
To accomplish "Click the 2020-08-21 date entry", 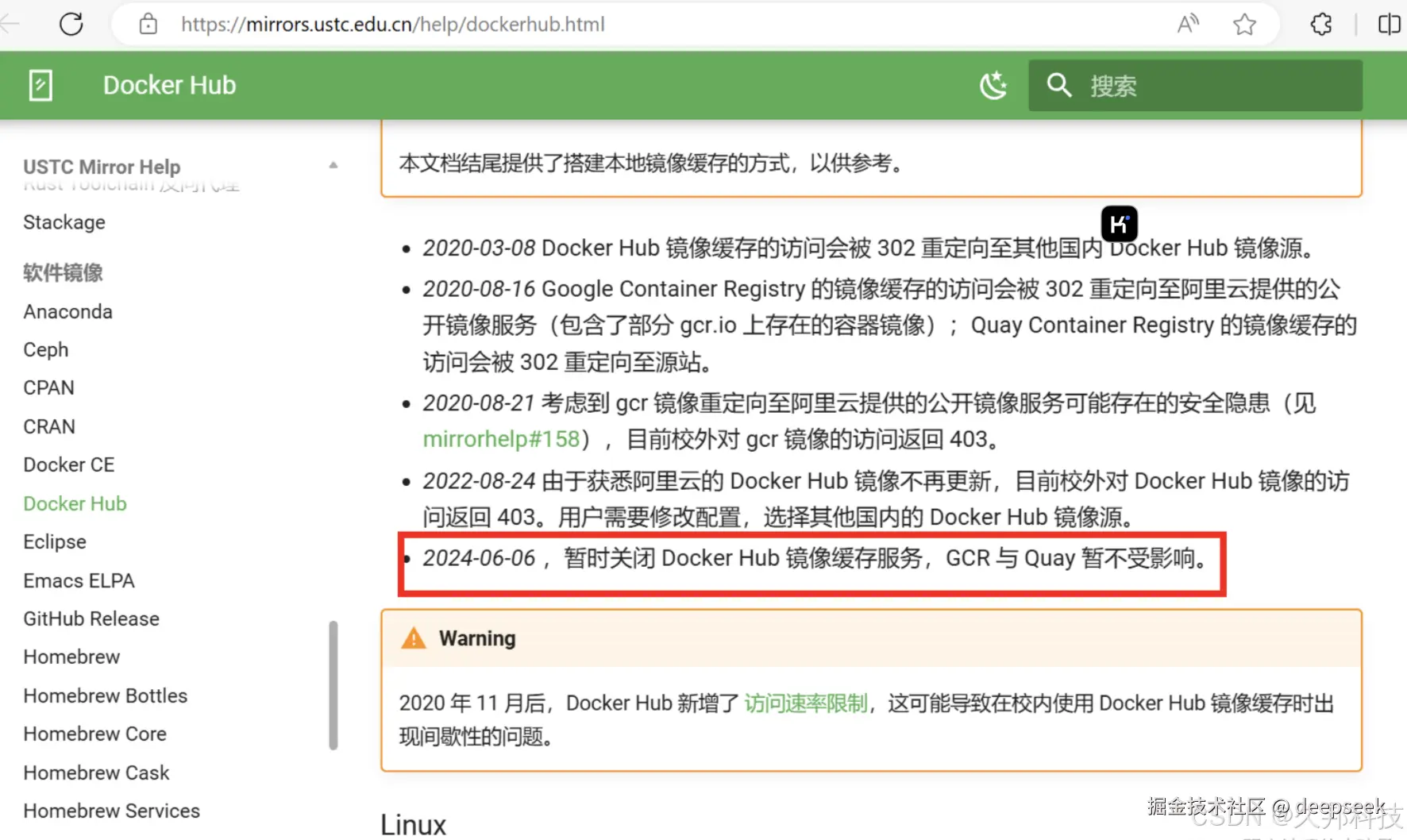I will pyautogui.click(x=479, y=403).
